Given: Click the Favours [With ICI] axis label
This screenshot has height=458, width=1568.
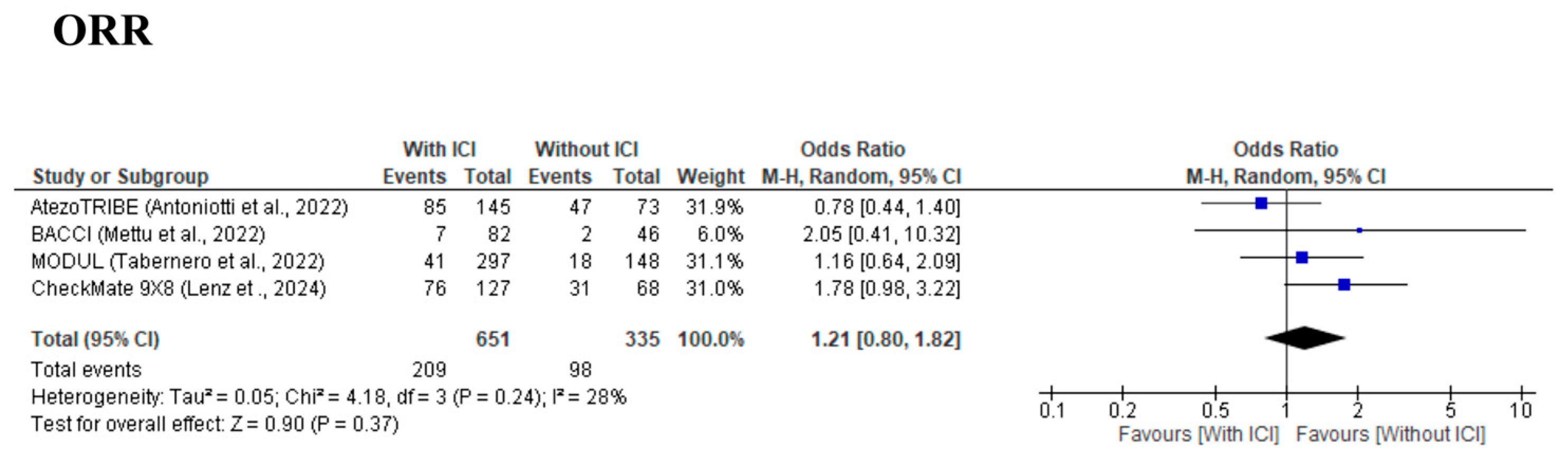Looking at the screenshot, I should click(x=1199, y=435).
